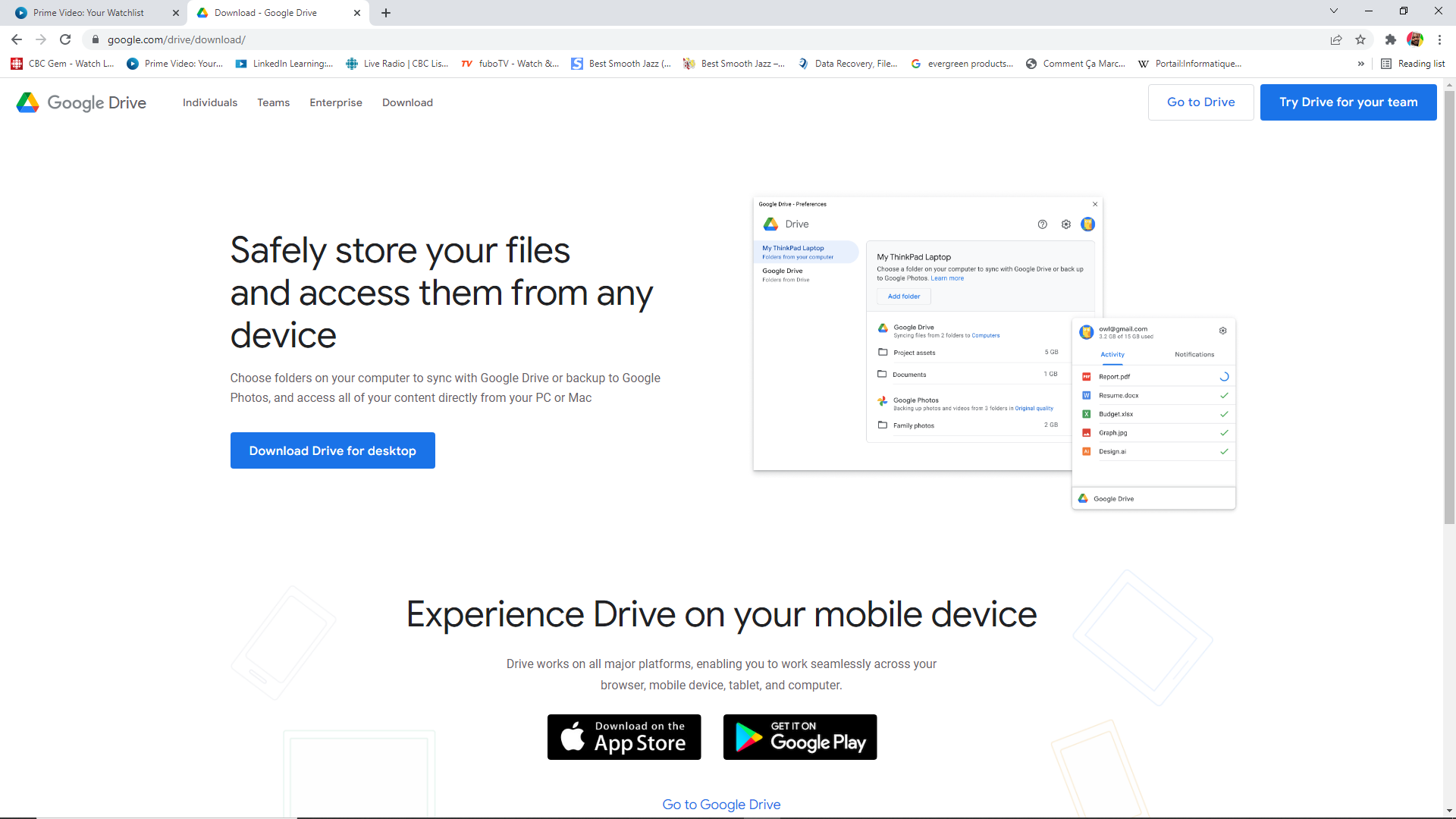Image resolution: width=1456 pixels, height=819 pixels.
Task: Bookmark this page with star icon
Action: (1360, 39)
